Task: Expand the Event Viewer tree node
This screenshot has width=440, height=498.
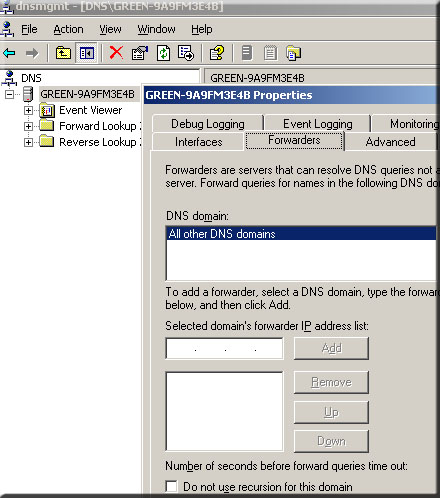Action: click(x=28, y=110)
